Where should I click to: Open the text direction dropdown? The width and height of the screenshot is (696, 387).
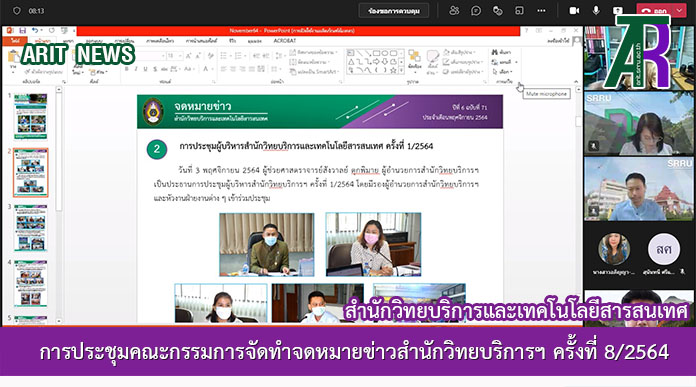[313, 52]
